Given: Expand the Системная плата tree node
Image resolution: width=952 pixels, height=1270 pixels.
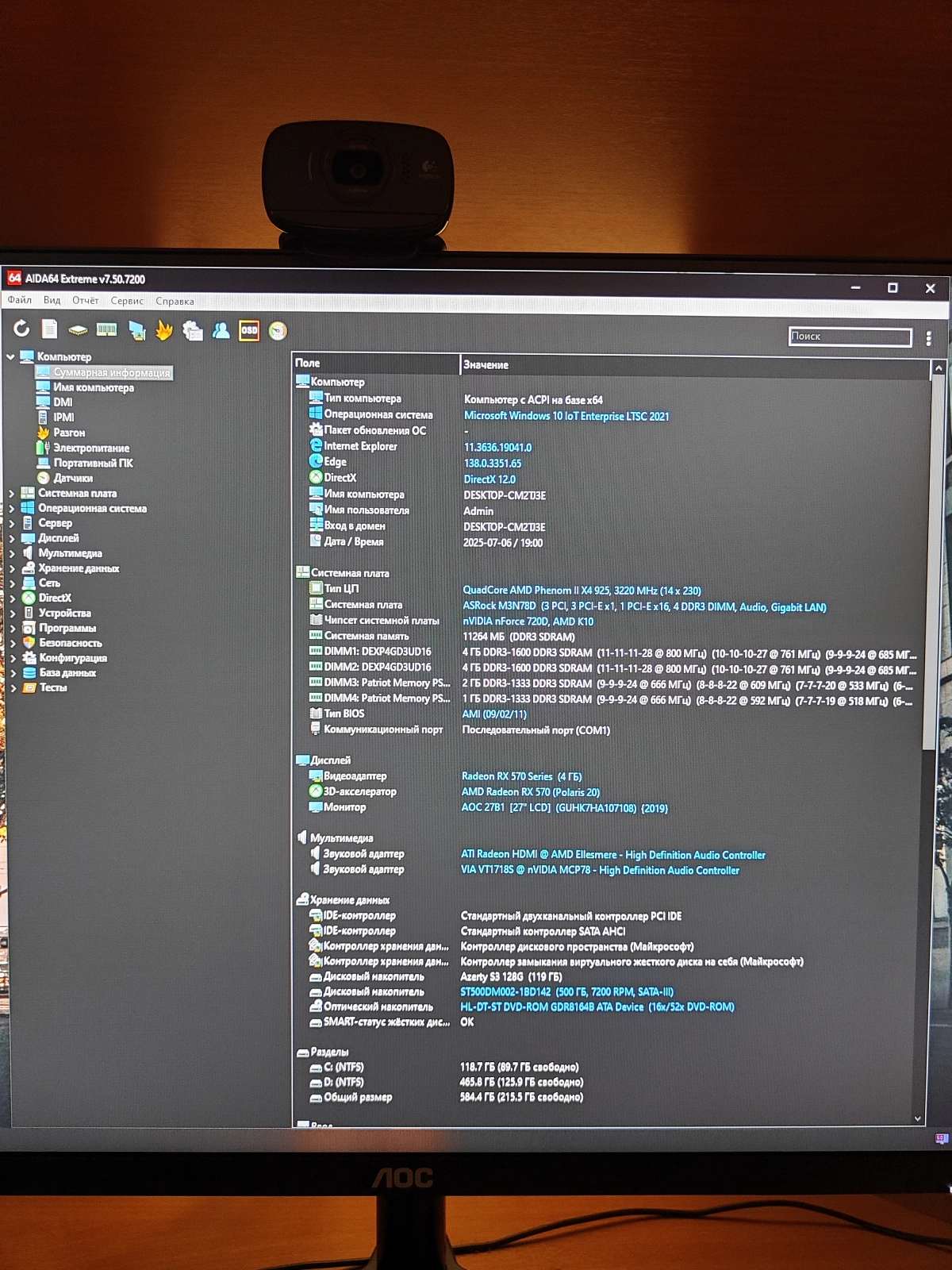Looking at the screenshot, I should pos(11,494).
